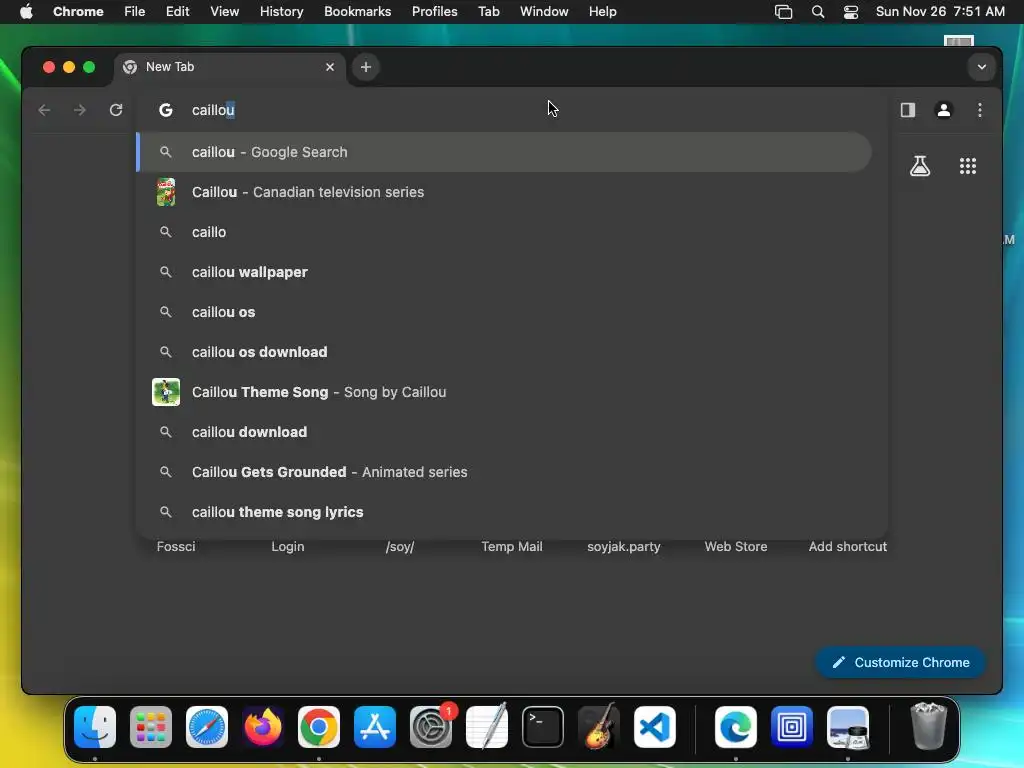The height and width of the screenshot is (768, 1024).
Task: Open the Tab menu
Action: 488,12
